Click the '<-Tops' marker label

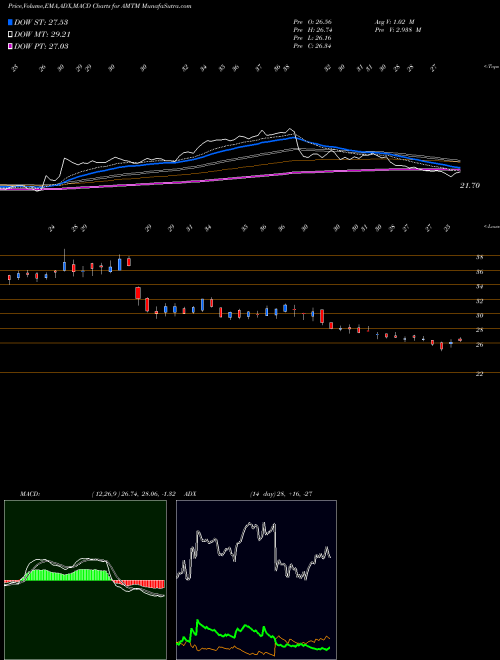pos(492,66)
